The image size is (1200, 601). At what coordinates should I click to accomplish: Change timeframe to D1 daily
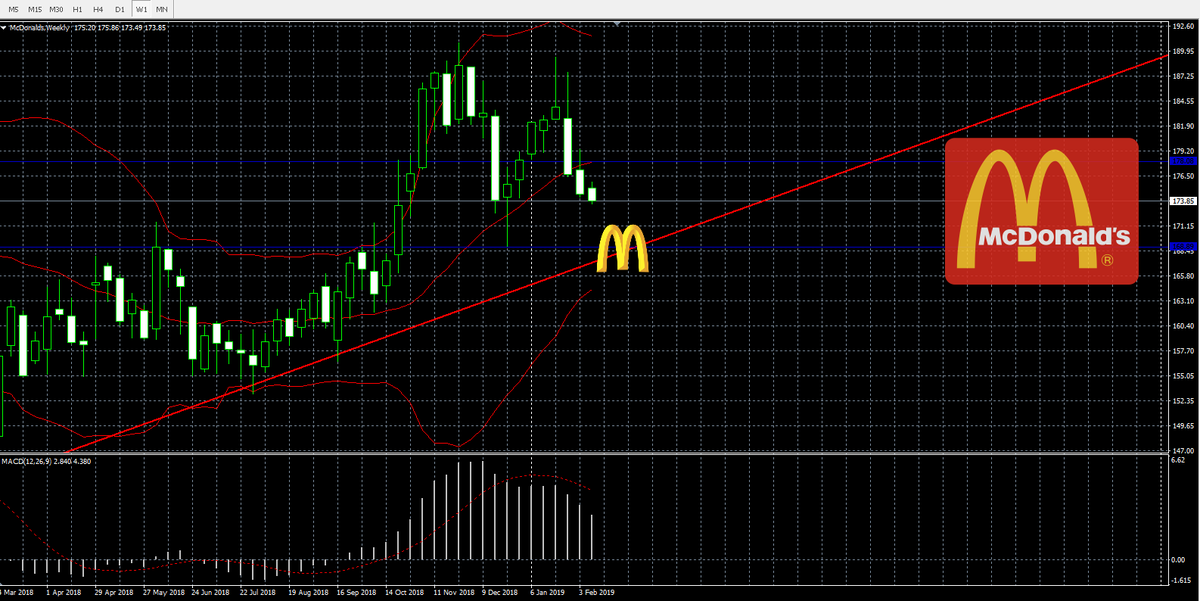pos(119,9)
